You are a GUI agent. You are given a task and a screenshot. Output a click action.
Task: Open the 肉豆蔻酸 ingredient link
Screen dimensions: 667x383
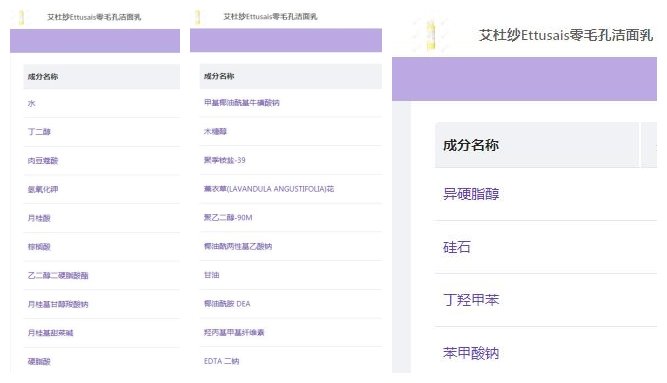[x=43, y=161]
